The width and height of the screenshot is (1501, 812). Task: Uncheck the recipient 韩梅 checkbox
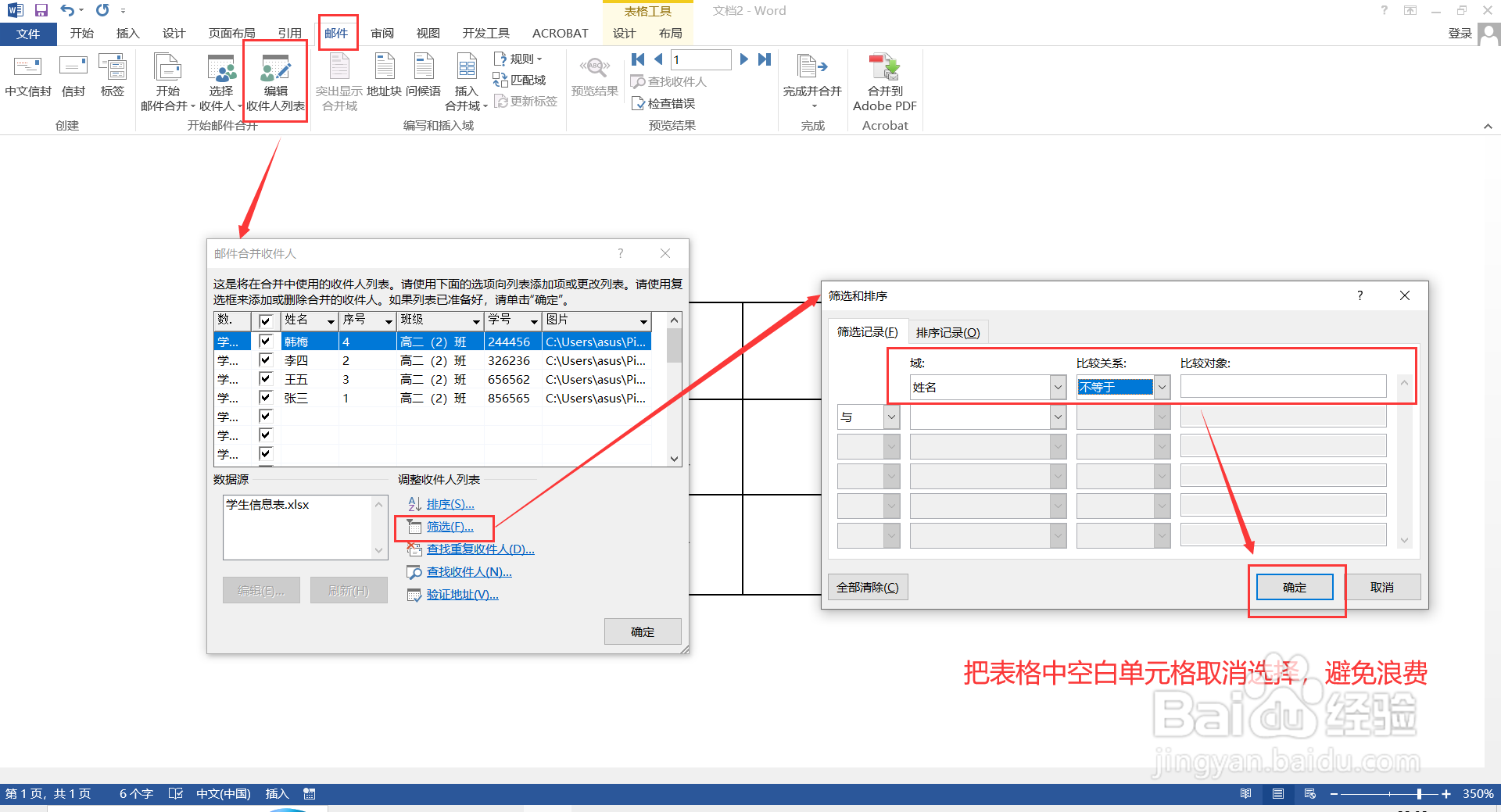coord(266,342)
